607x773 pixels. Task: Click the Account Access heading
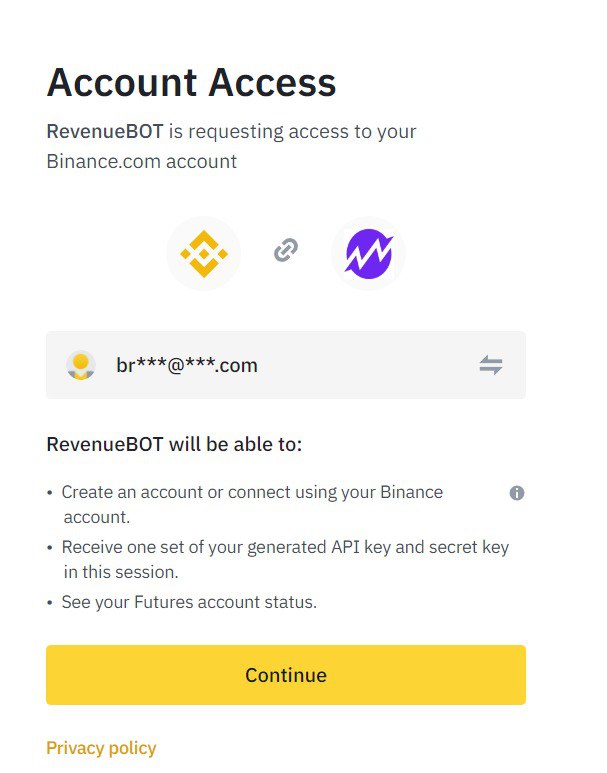(x=191, y=82)
